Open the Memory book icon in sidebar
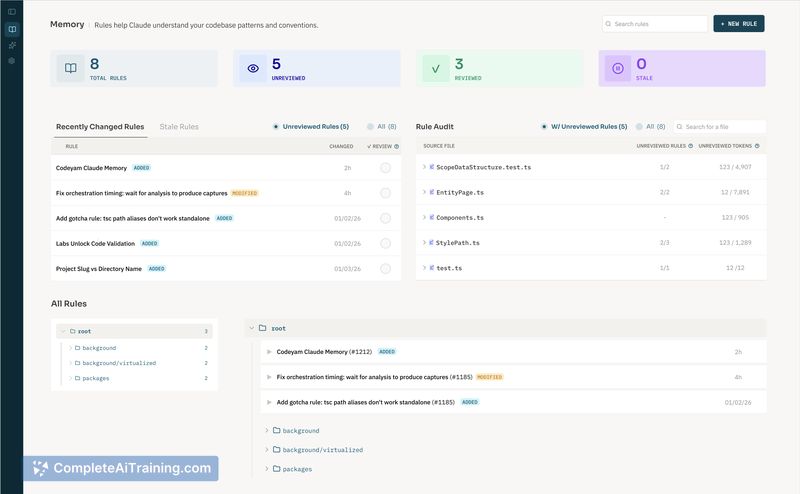The height and width of the screenshot is (494, 800). (11, 29)
